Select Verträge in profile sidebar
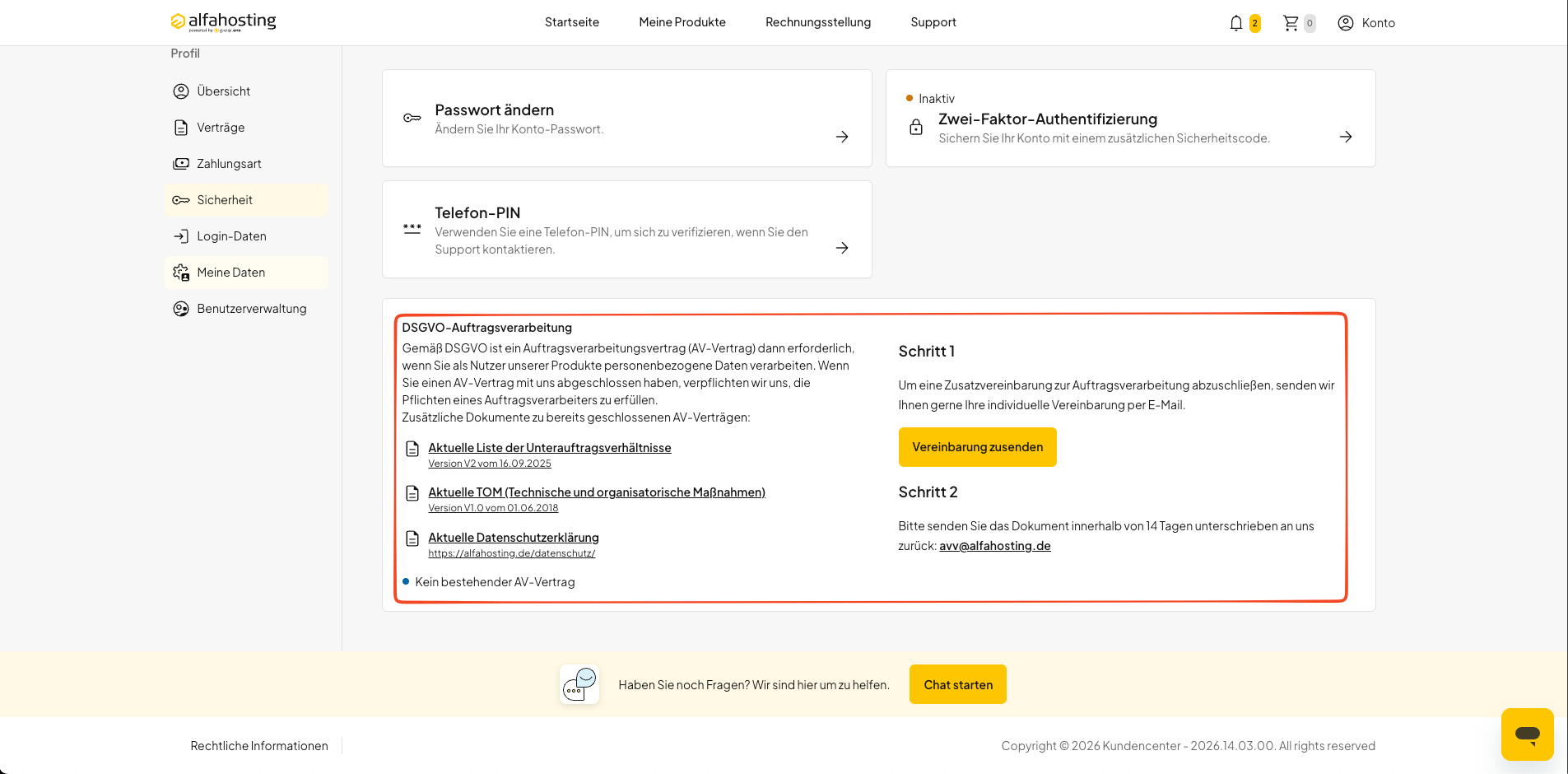1568x774 pixels. click(246, 128)
